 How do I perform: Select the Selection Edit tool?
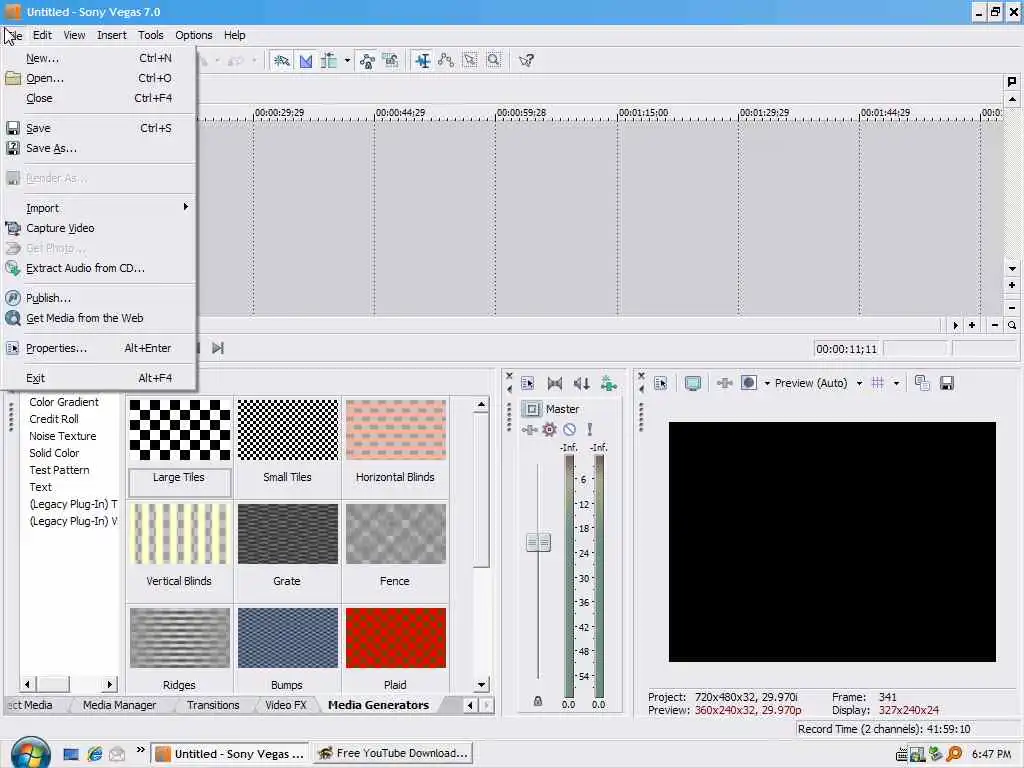point(470,61)
